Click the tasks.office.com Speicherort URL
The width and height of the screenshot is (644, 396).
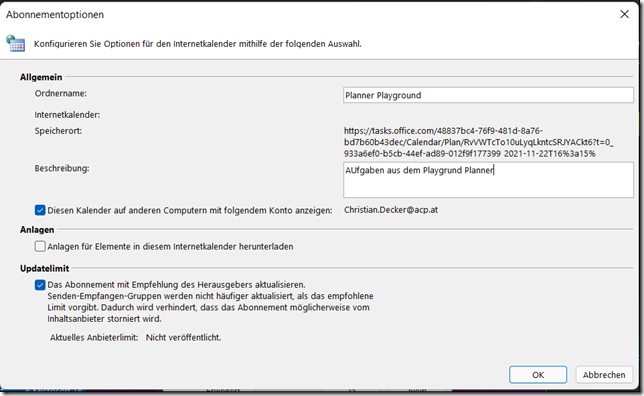coord(478,142)
